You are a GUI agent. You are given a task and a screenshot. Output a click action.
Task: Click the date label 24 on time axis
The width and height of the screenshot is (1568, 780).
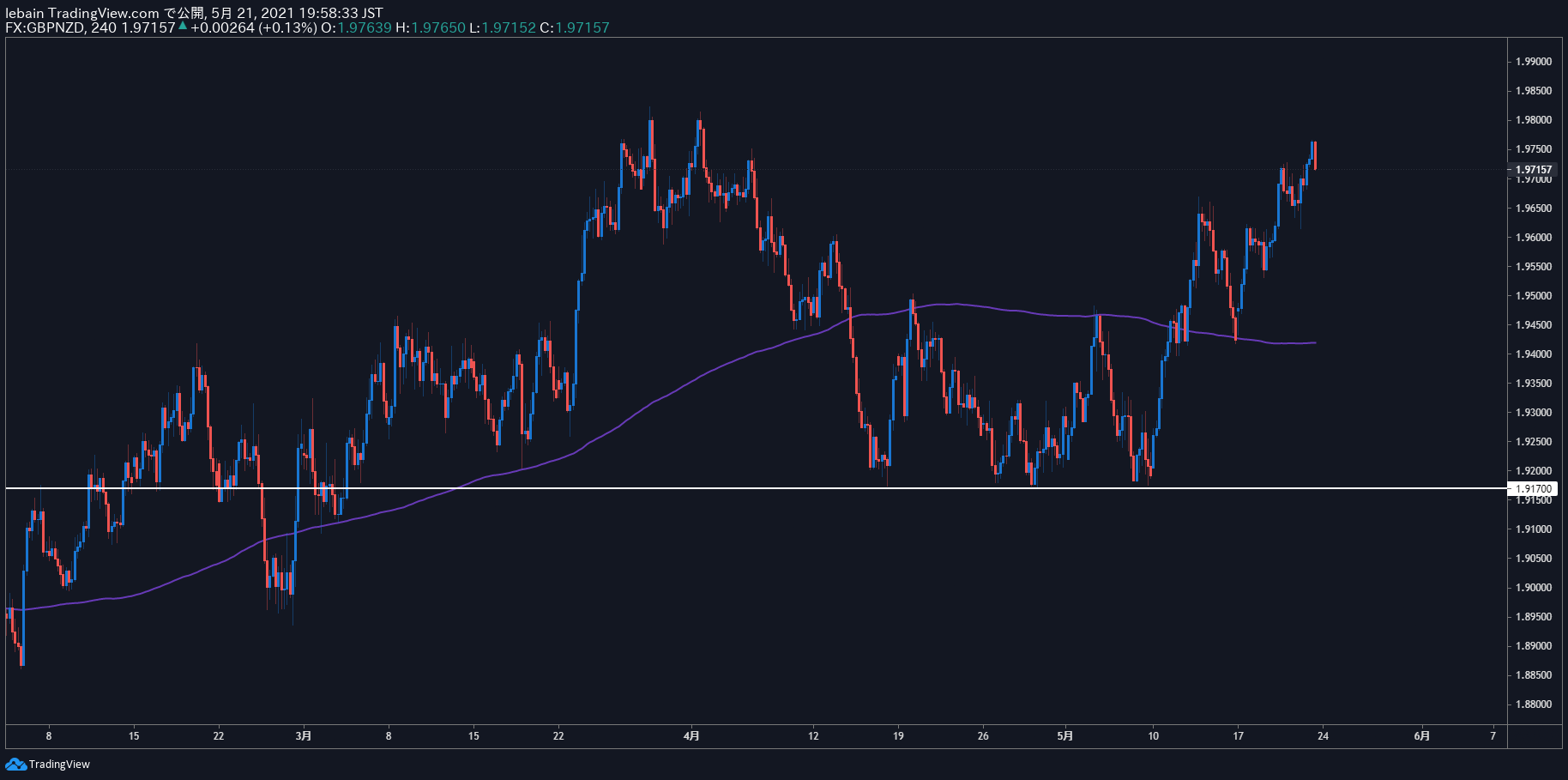(x=1323, y=735)
